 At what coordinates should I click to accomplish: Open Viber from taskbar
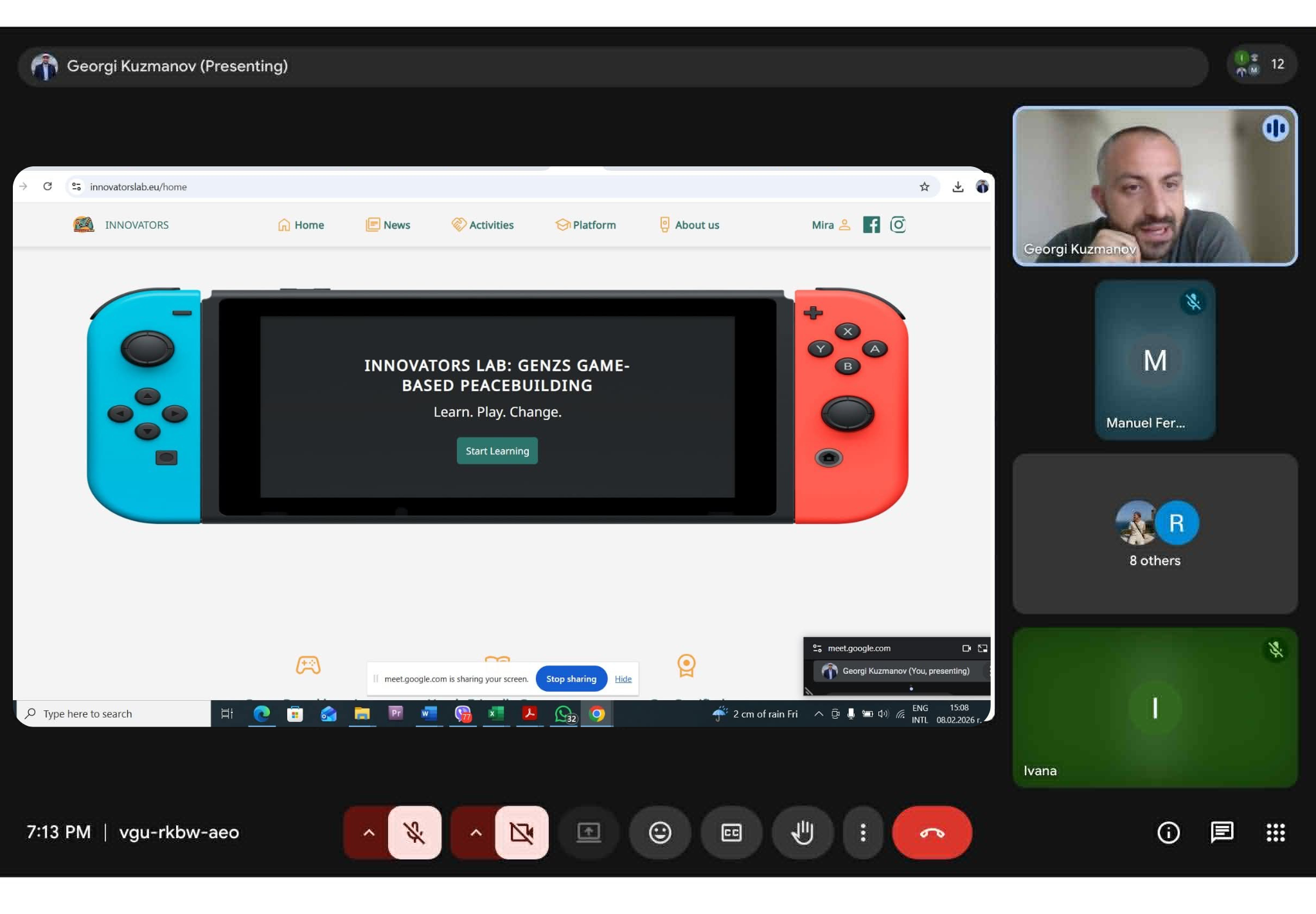point(463,714)
